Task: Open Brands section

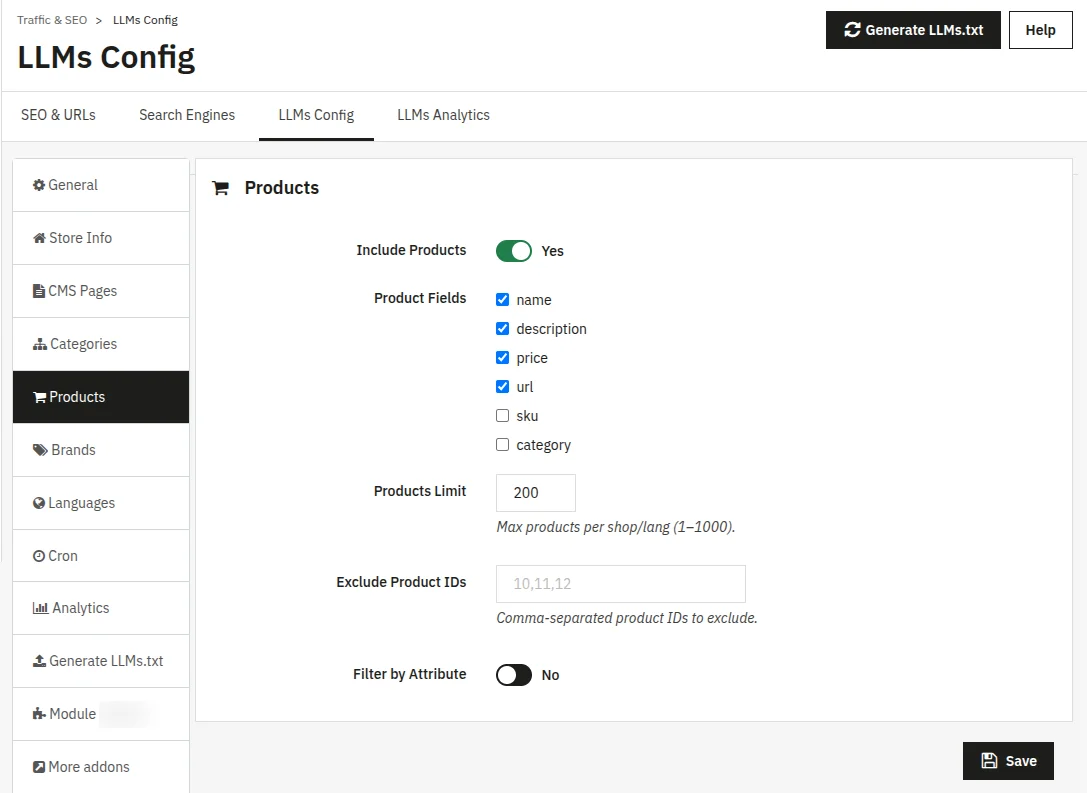Action: coord(101,450)
